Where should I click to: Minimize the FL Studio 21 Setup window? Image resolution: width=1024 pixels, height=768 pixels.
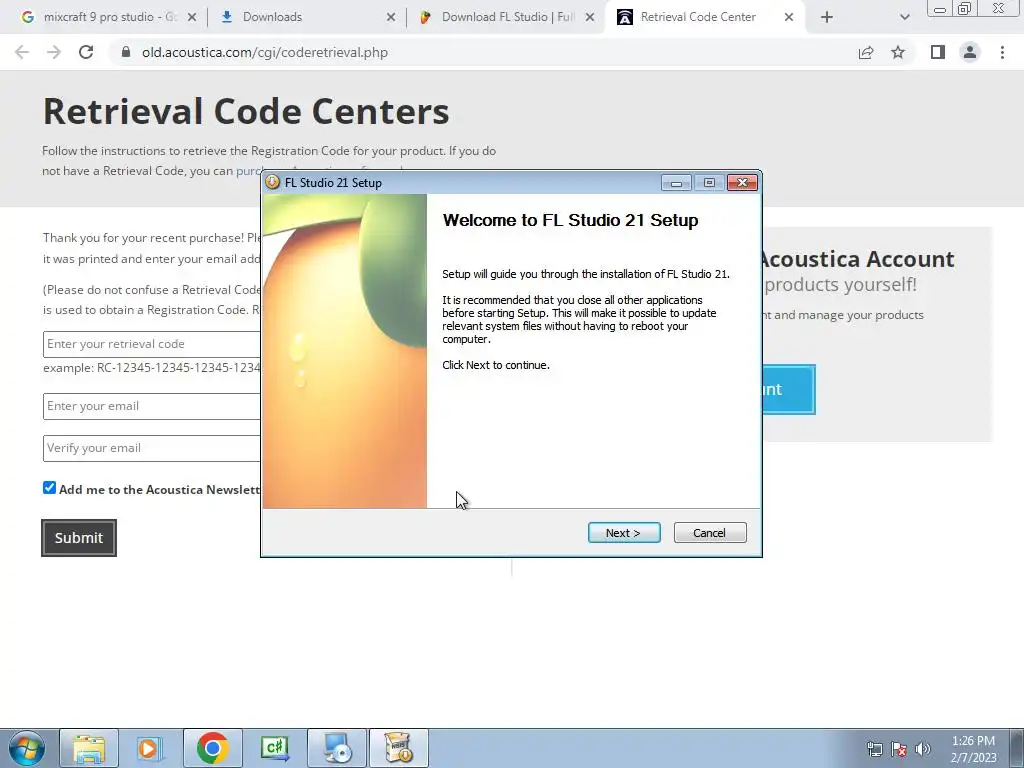tap(676, 183)
